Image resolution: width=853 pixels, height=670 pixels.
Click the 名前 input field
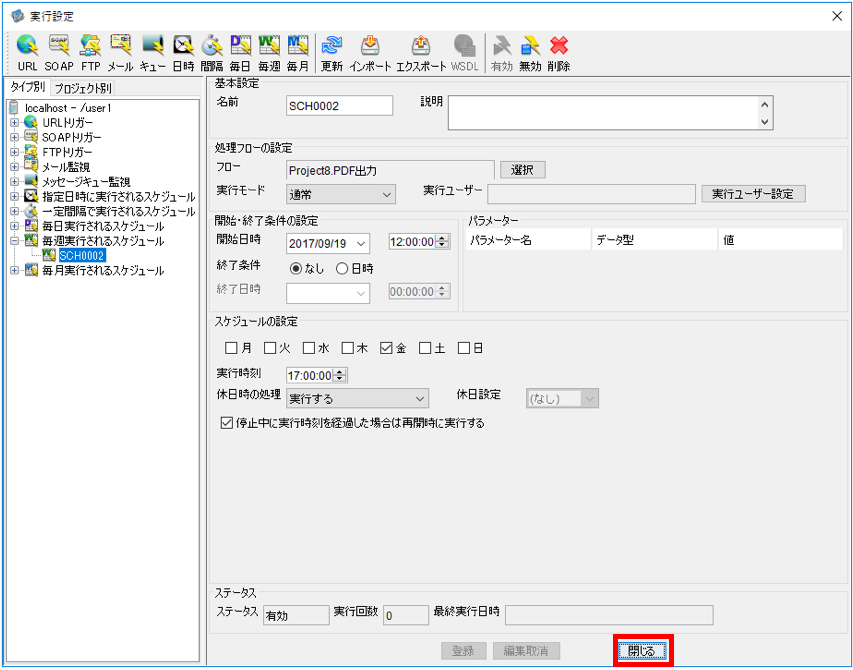point(339,106)
